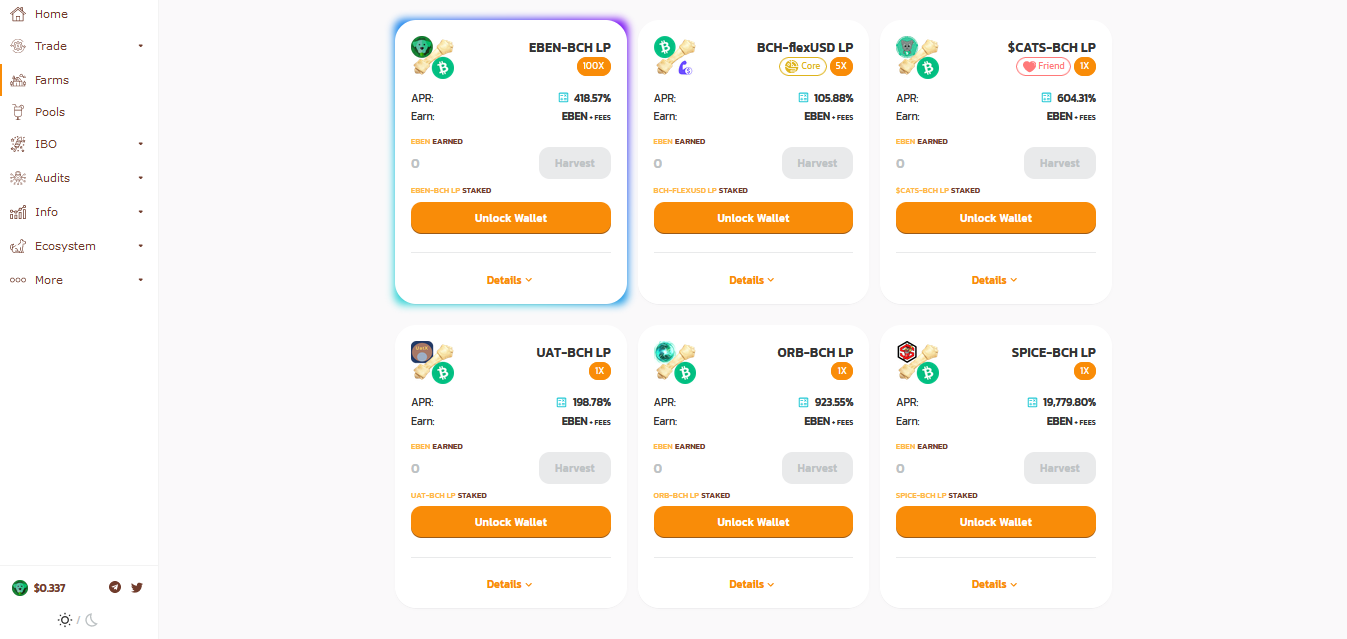
Task: Click the Pools icon in sidebar
Action: coord(17,112)
